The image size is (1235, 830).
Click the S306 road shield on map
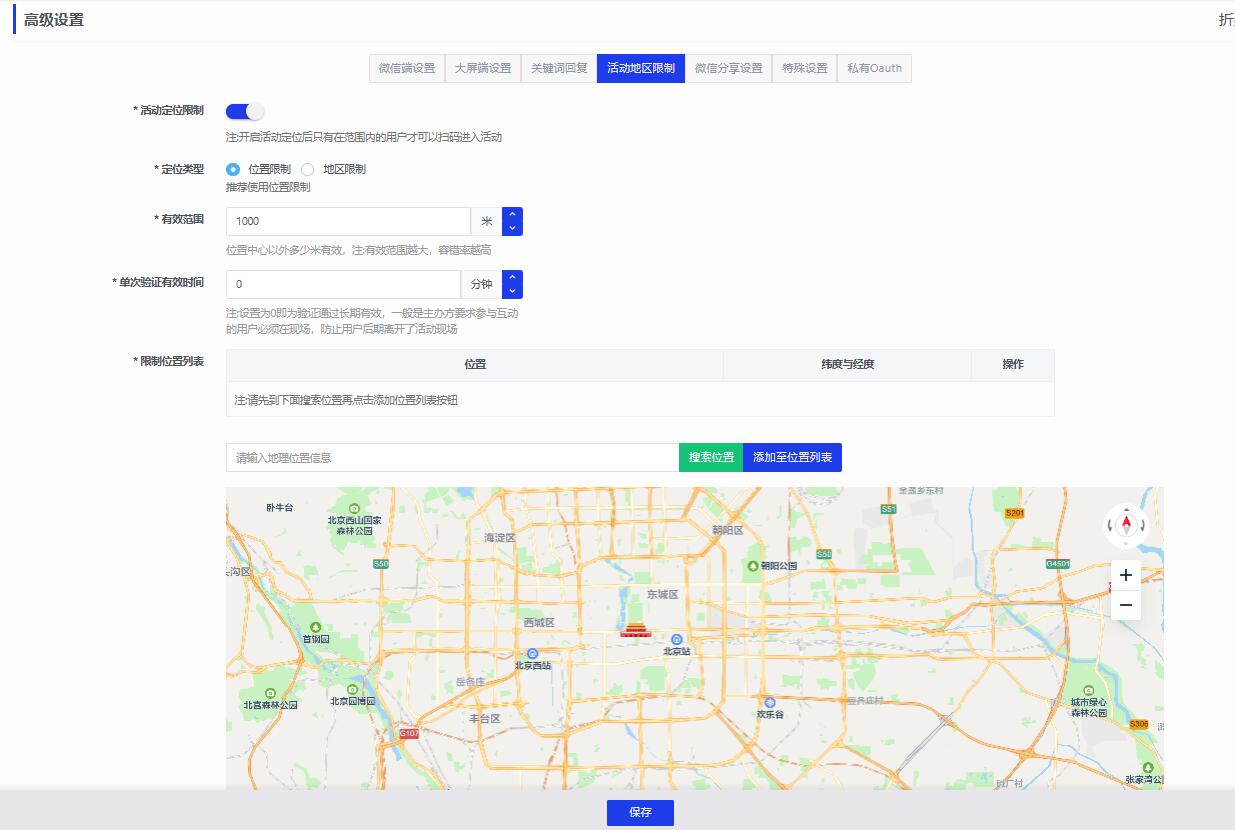[x=1139, y=724]
